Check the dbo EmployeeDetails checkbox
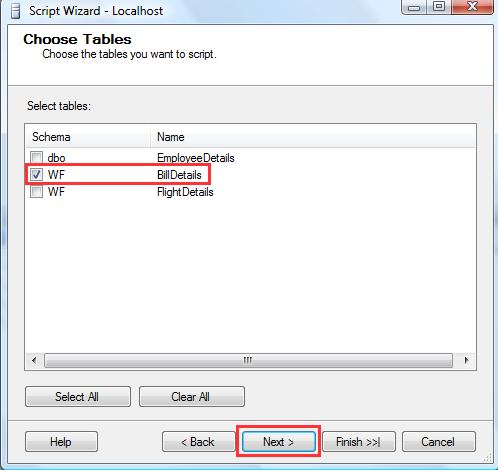The width and height of the screenshot is (498, 470). coord(36,157)
